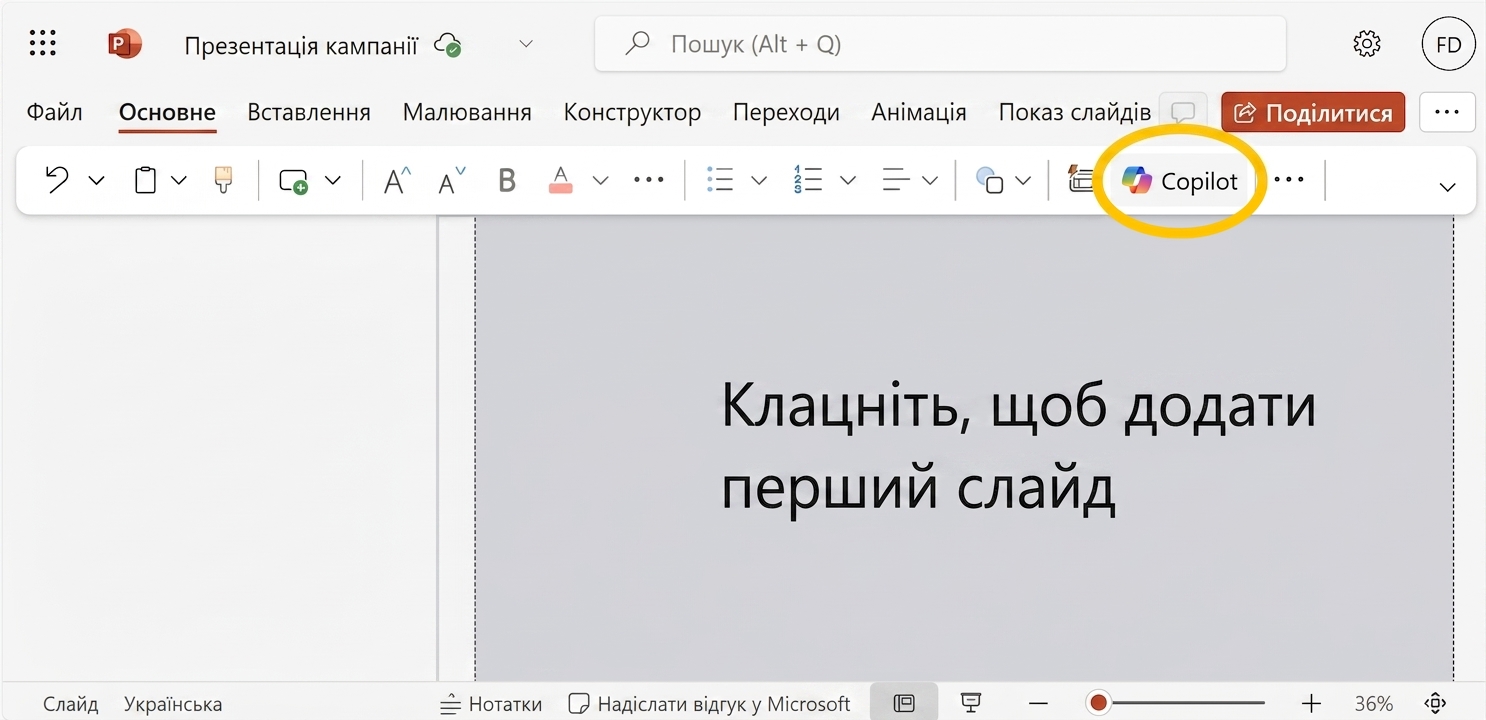Apply numbered list

(807, 180)
